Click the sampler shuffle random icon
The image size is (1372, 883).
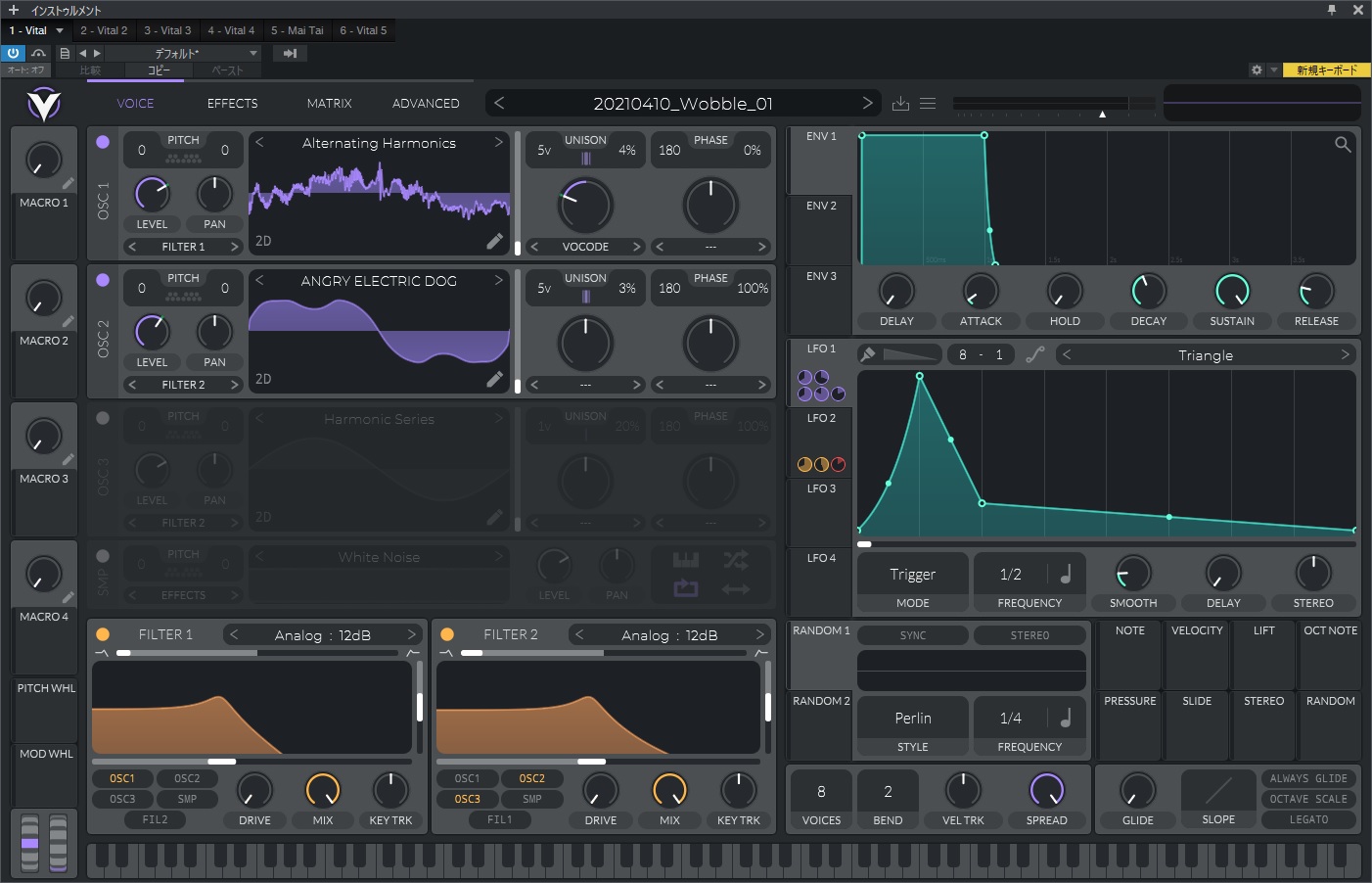(x=735, y=560)
